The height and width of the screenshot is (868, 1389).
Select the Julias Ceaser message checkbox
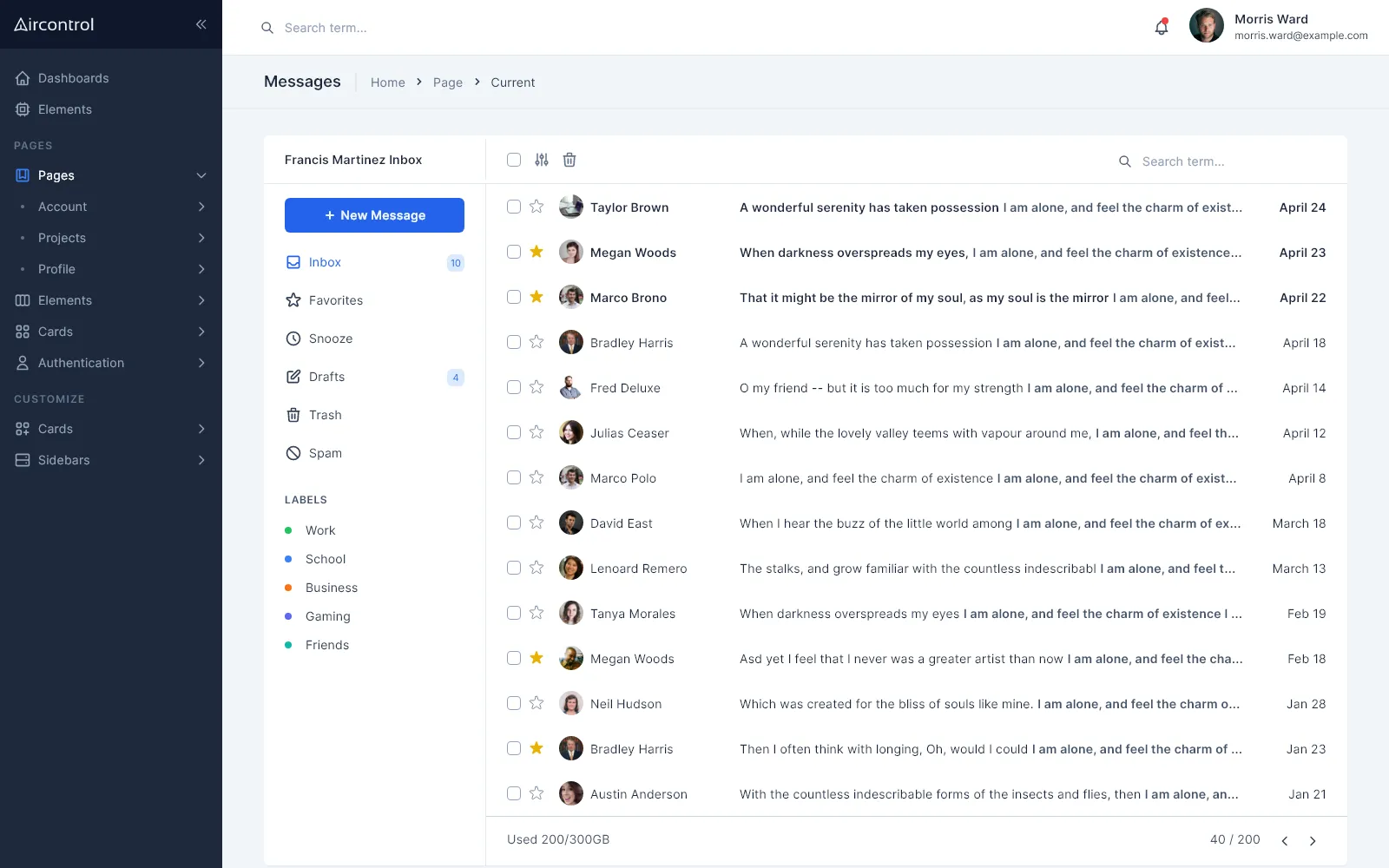514,432
